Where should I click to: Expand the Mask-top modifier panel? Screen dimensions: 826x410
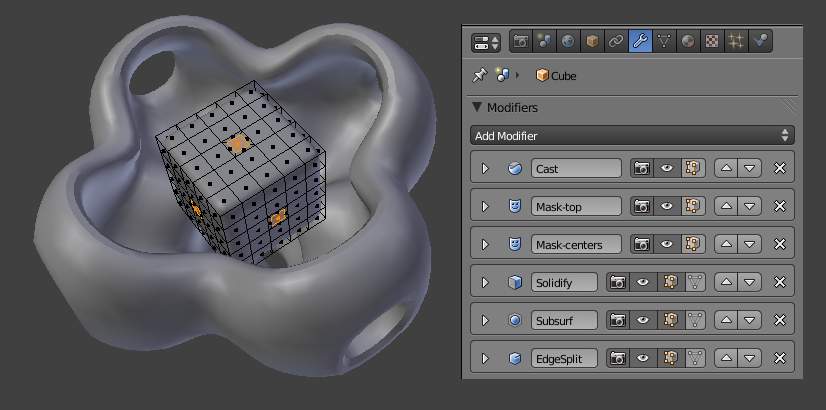[485, 207]
